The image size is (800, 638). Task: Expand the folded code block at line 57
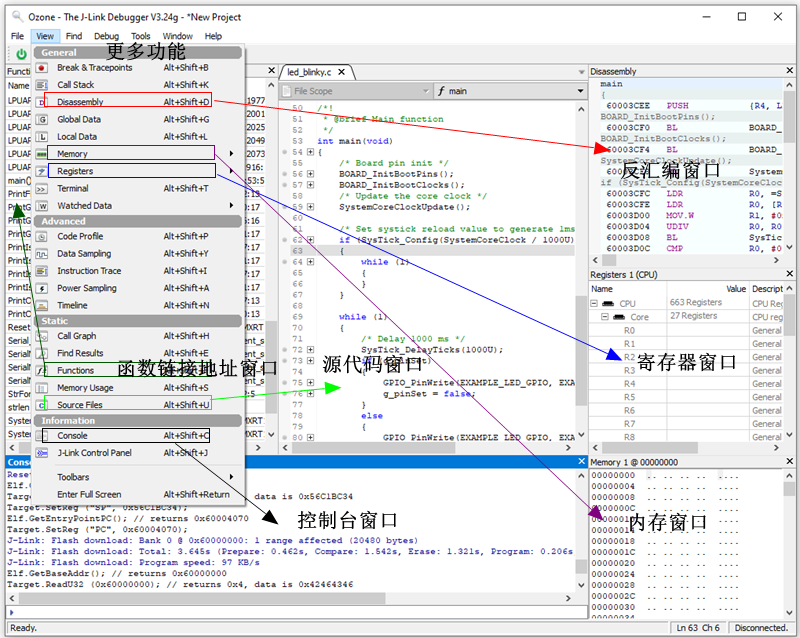point(311,185)
